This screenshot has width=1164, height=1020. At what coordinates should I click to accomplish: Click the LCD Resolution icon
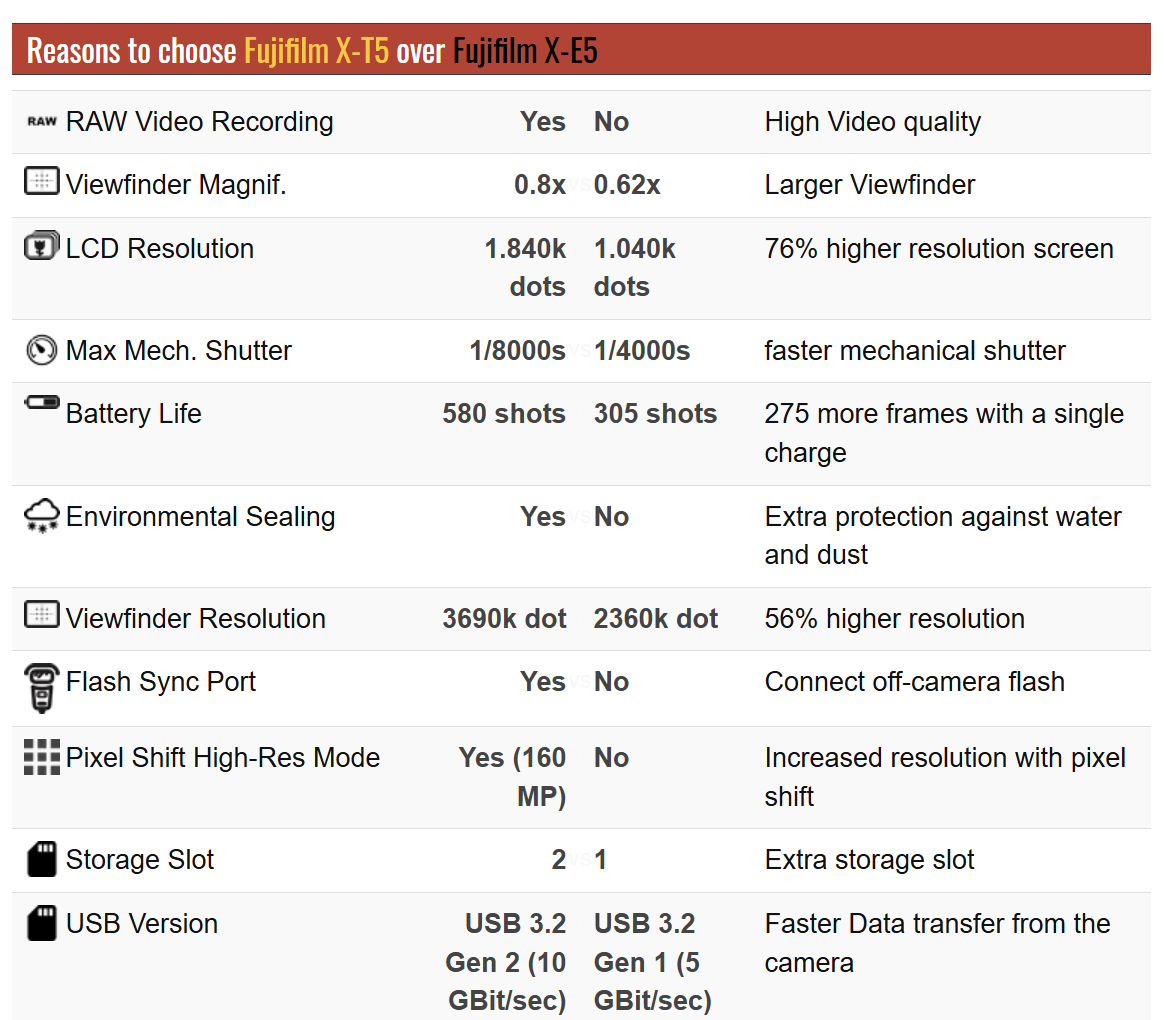[x=41, y=246]
